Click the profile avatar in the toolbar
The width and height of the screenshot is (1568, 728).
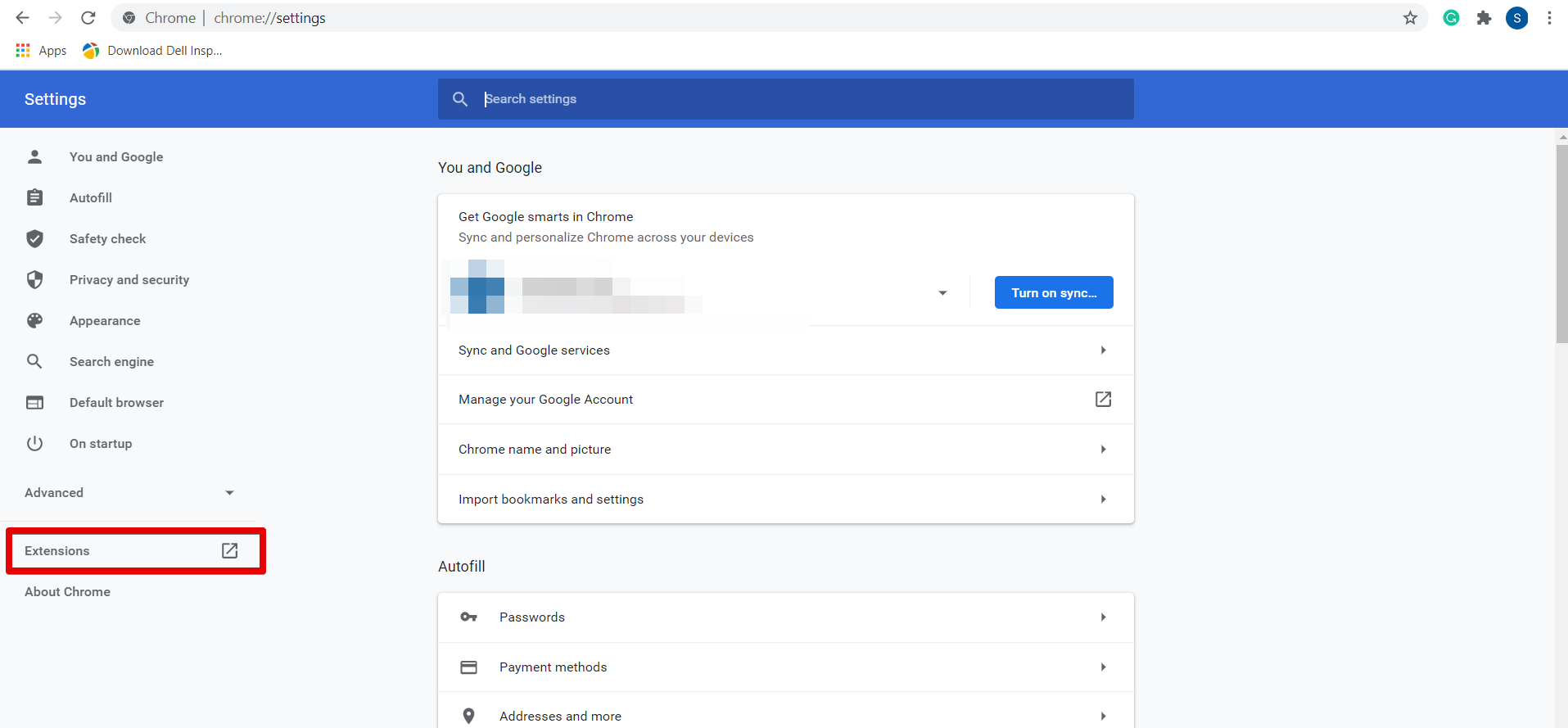point(1516,18)
